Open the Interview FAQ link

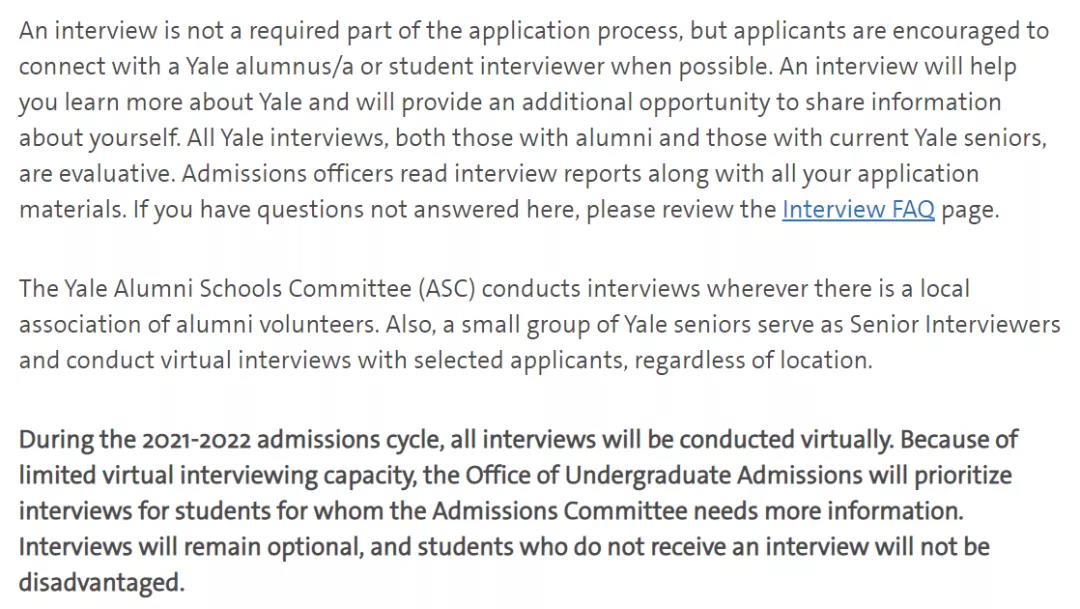pos(858,210)
